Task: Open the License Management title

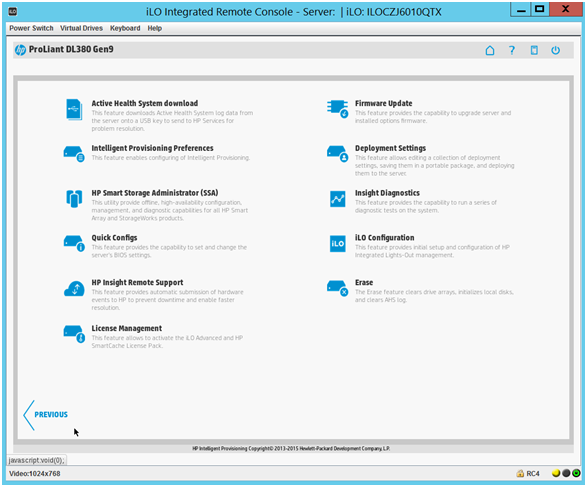Action: point(127,328)
